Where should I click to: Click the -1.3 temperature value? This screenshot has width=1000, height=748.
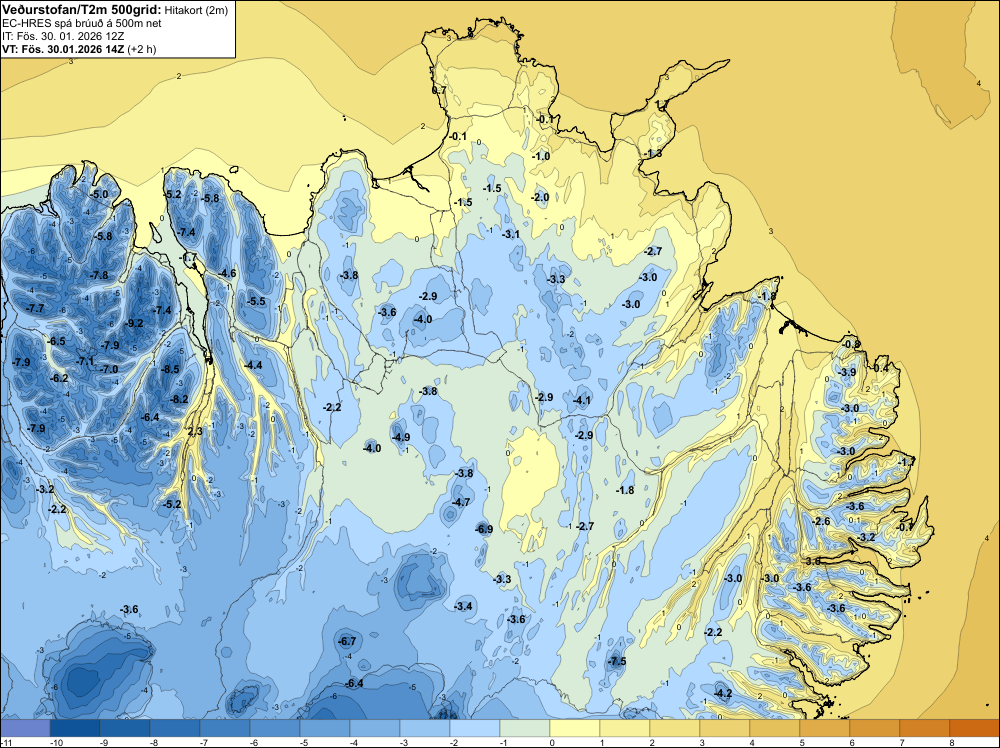click(652, 154)
